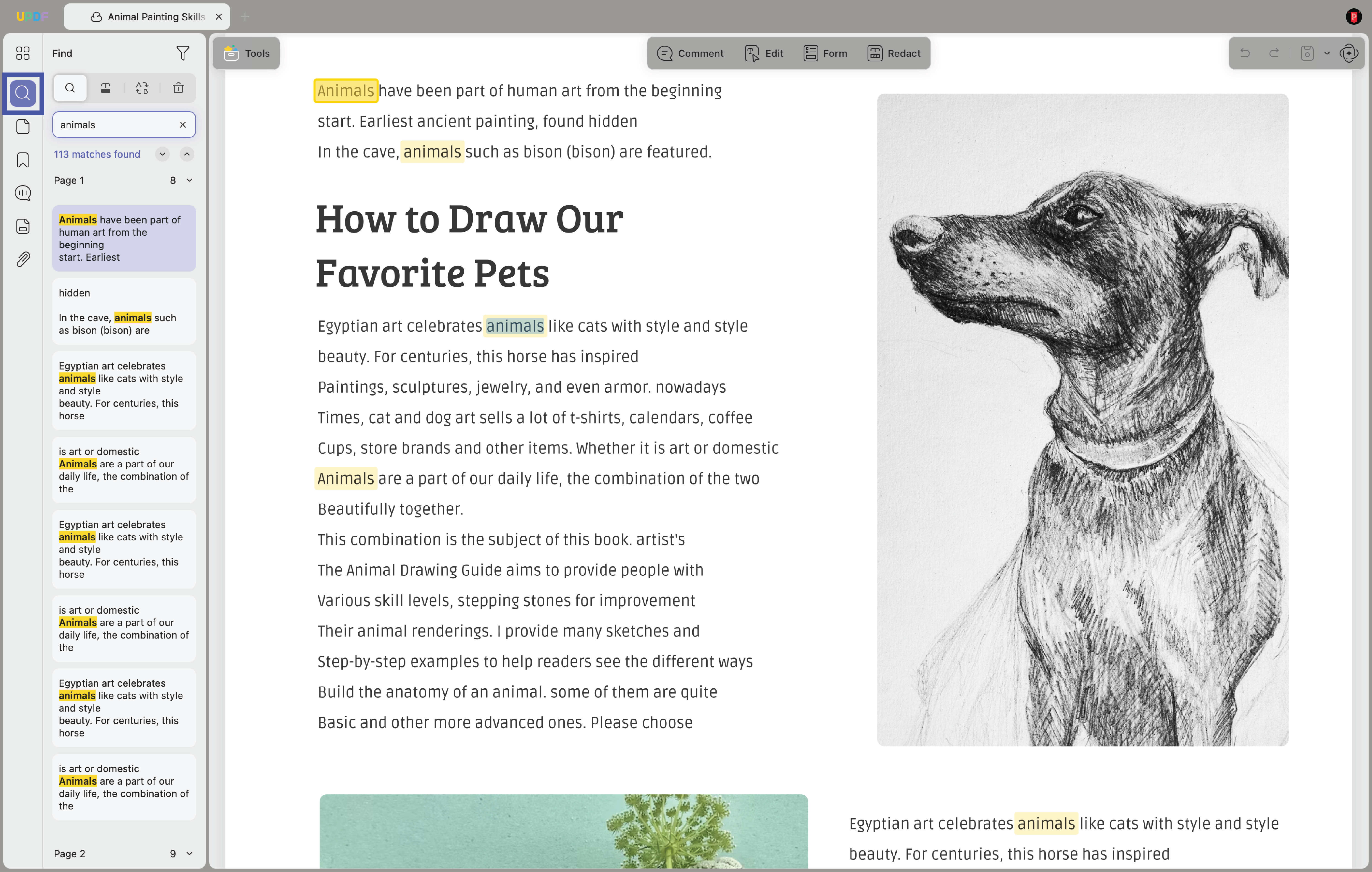Click '113 matches found' text

click(97, 154)
